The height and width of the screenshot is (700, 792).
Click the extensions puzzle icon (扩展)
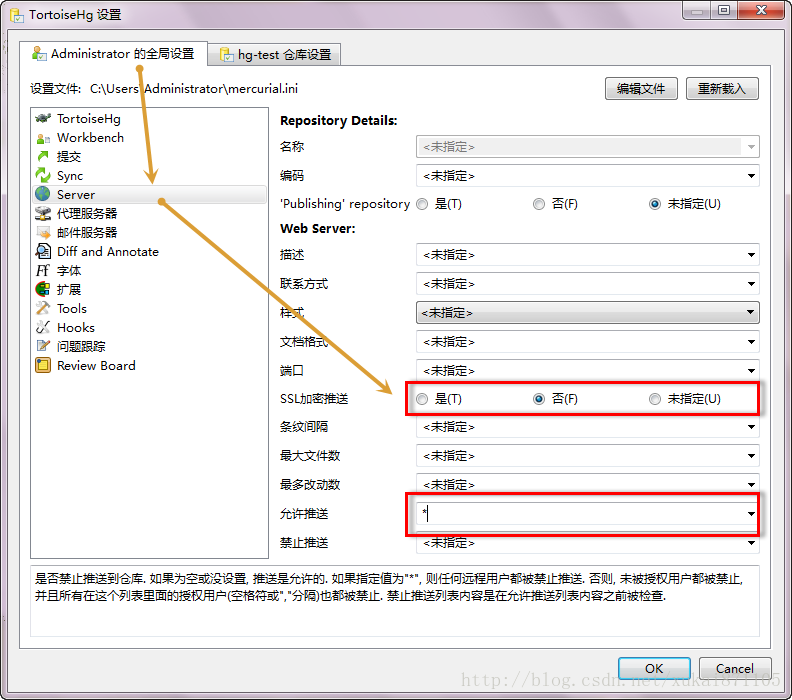(x=43, y=289)
